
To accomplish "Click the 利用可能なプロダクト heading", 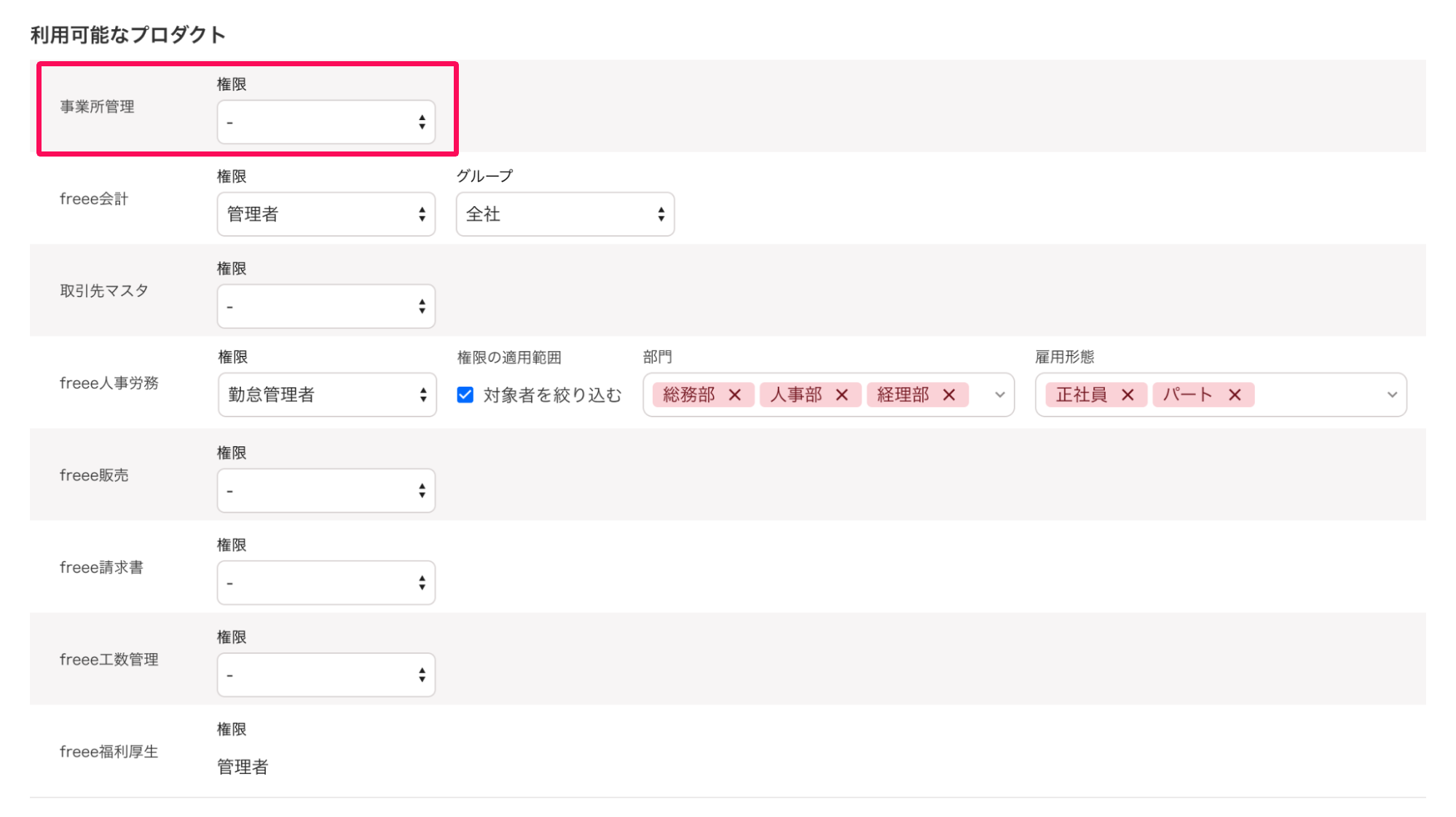I will coord(127,34).
